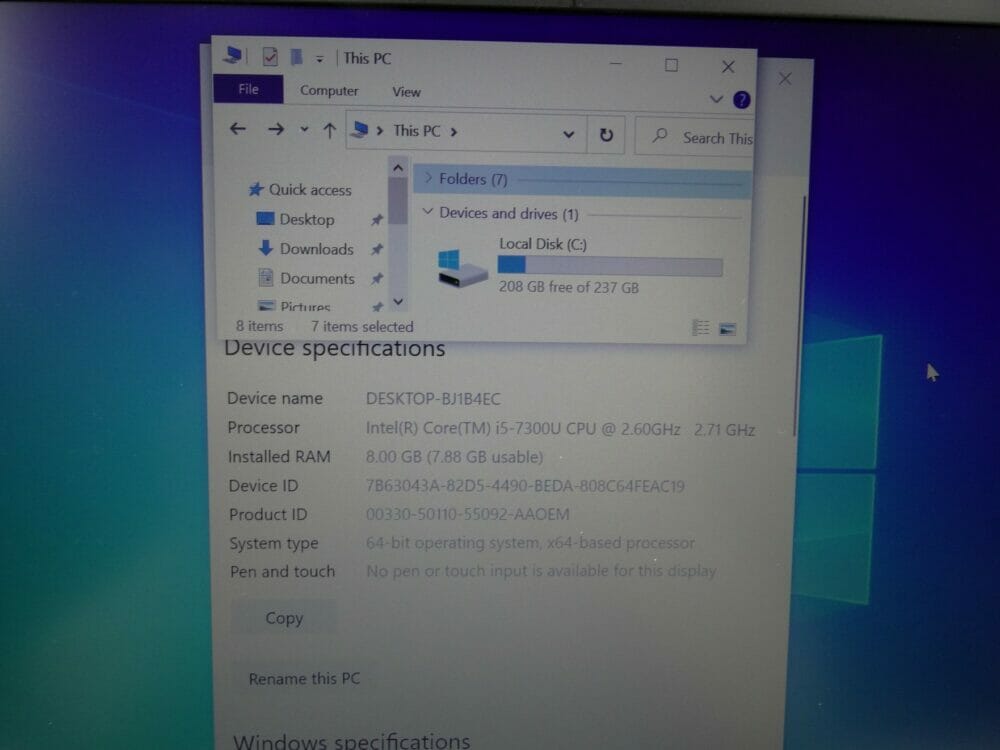Expand the Folders (7) group

(x=428, y=178)
